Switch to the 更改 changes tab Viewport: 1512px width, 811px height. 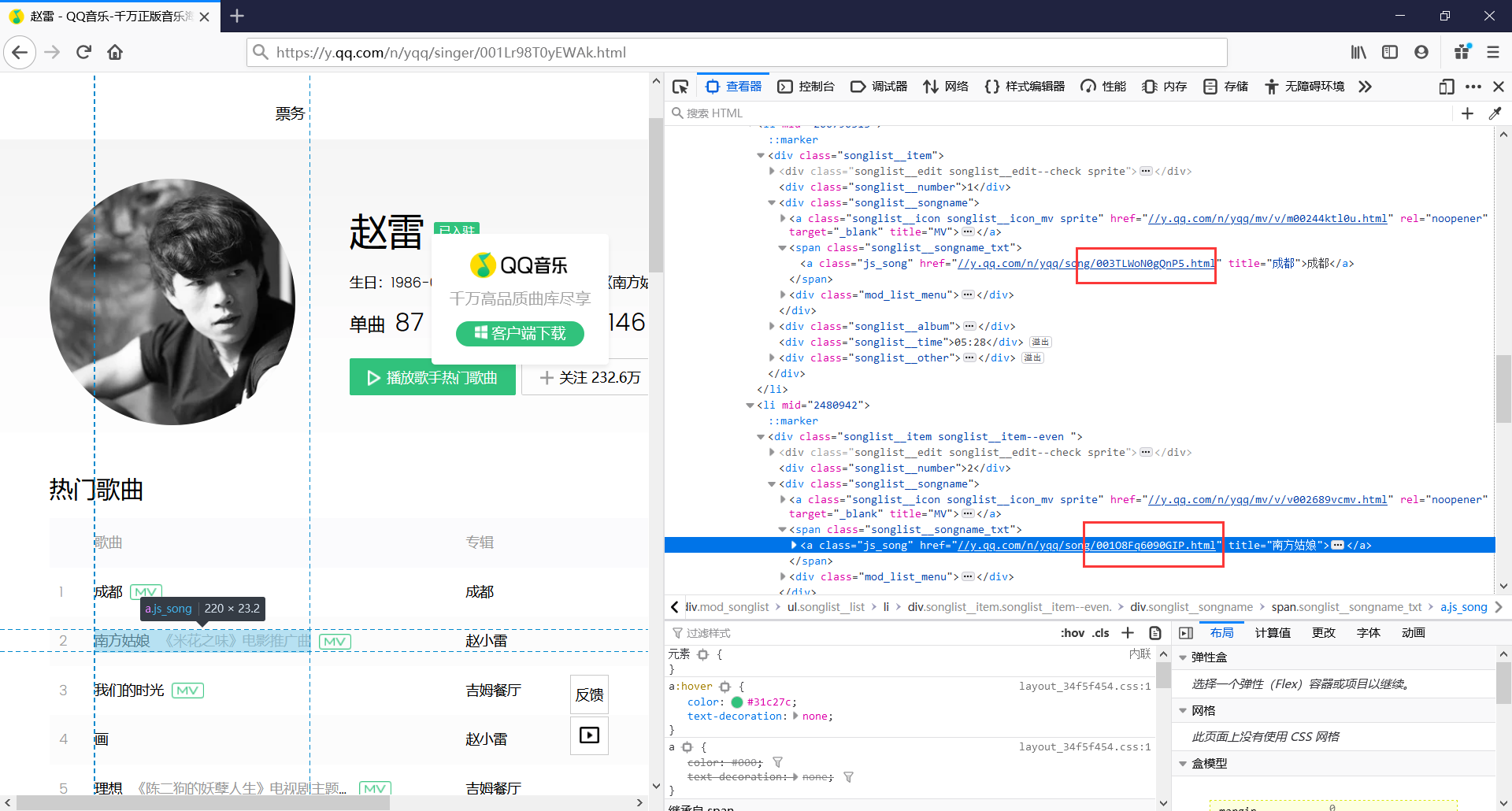(x=1324, y=633)
